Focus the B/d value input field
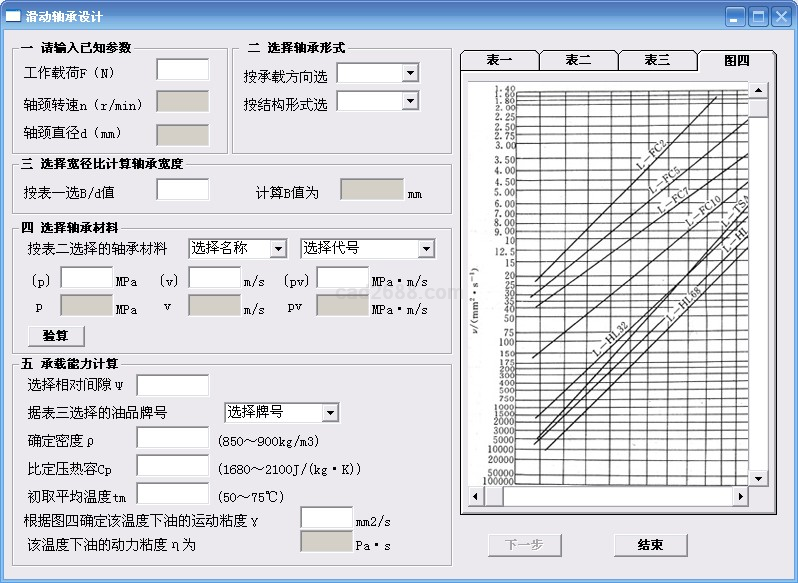The width and height of the screenshot is (798, 583). [183, 190]
